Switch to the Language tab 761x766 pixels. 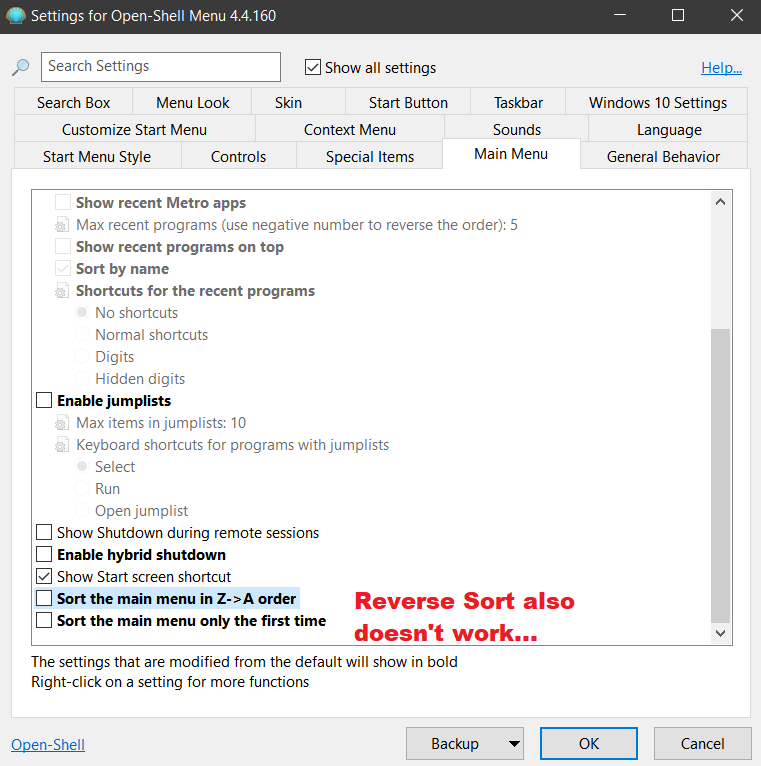coord(669,129)
